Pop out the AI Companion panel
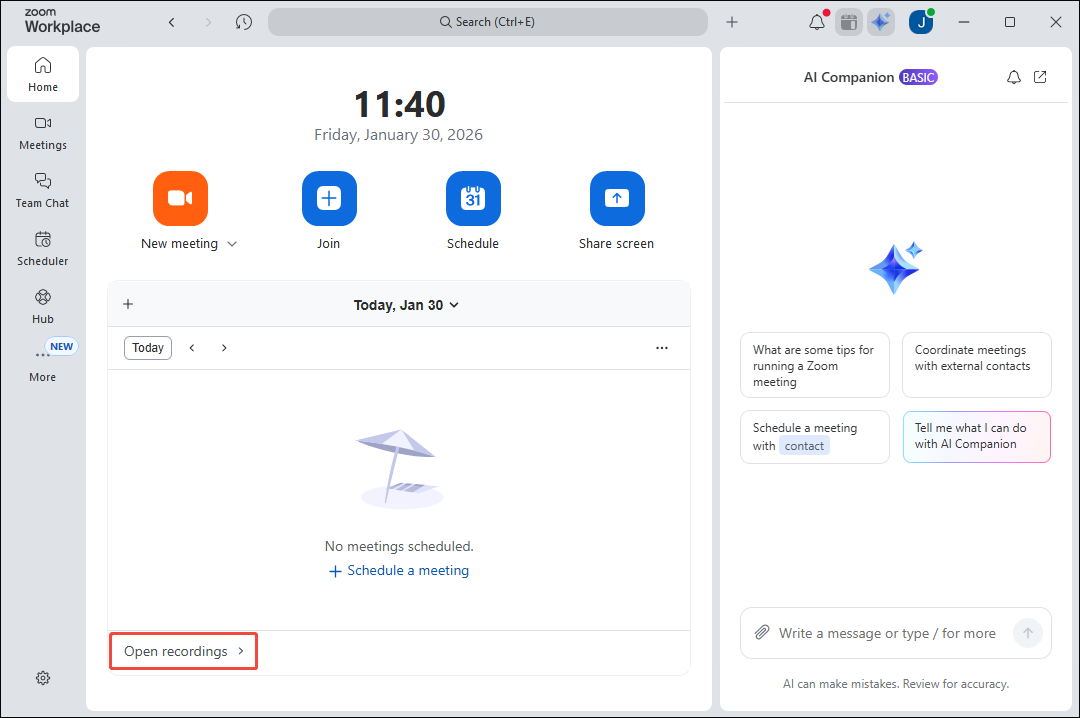 point(1040,77)
